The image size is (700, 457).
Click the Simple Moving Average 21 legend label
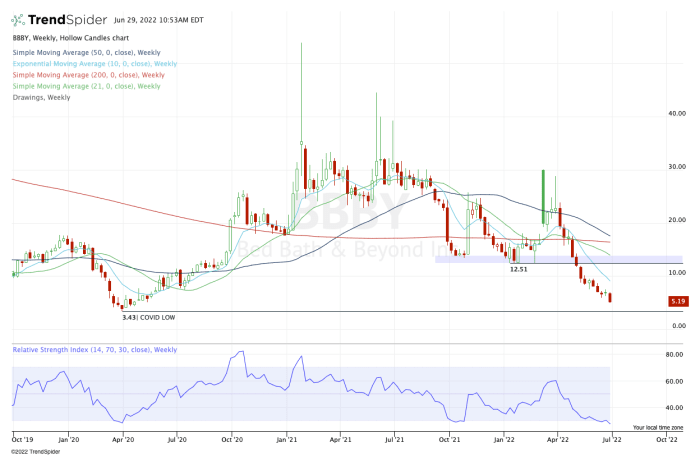(87, 86)
